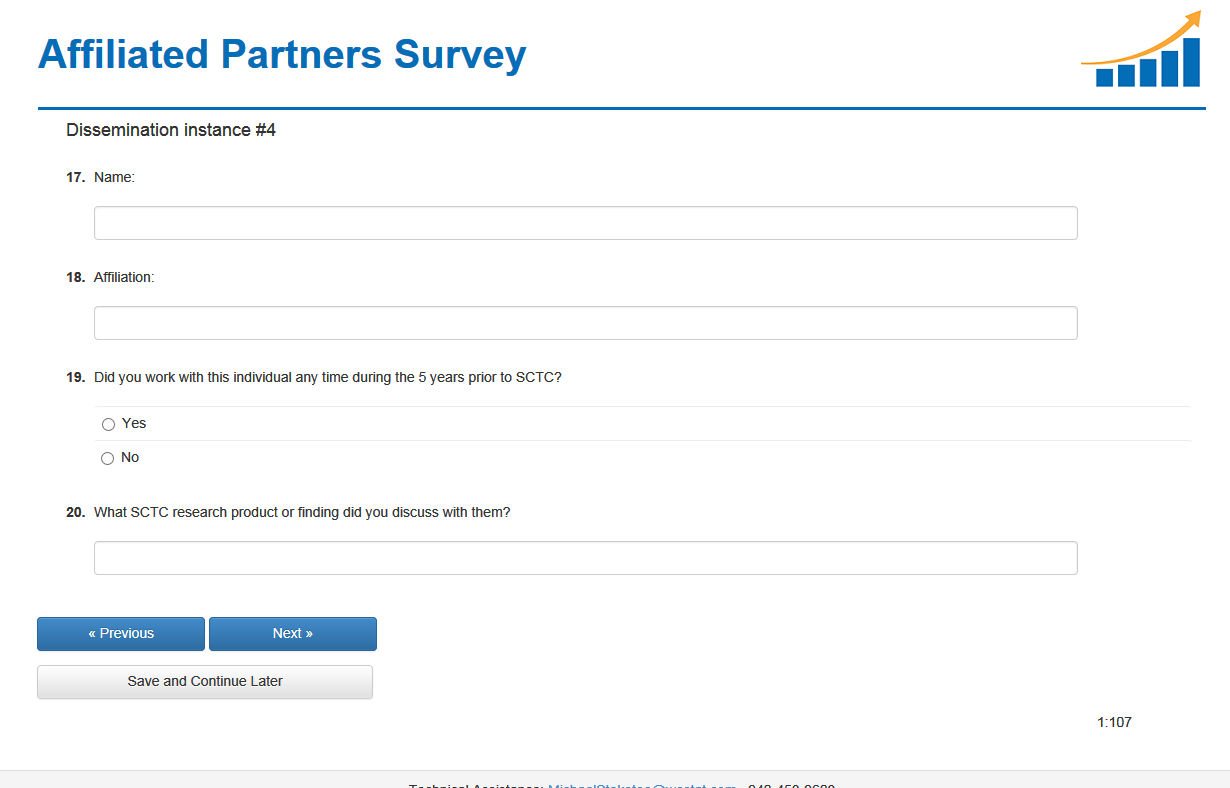Screen dimensions: 1230x788
Task: Click the 1:107 page counter
Action: (x=1114, y=722)
